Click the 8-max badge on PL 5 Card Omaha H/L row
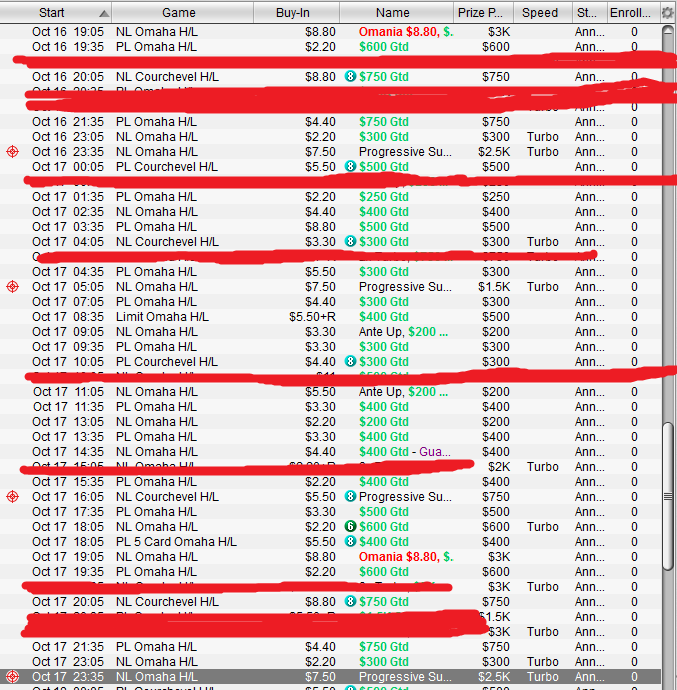Viewport: 677px width, 690px height. [350, 542]
